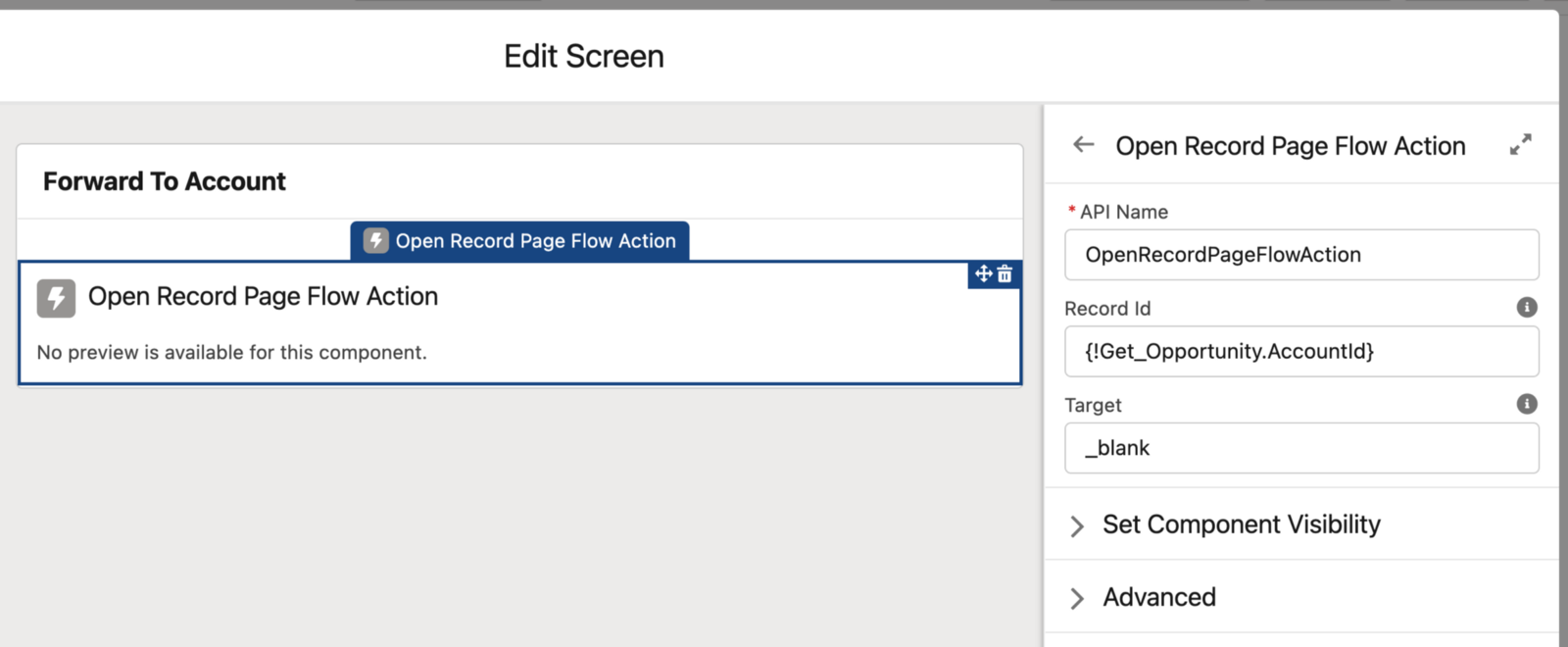Go back using the left arrow icon
Image resolution: width=1568 pixels, height=647 pixels.
tap(1083, 145)
